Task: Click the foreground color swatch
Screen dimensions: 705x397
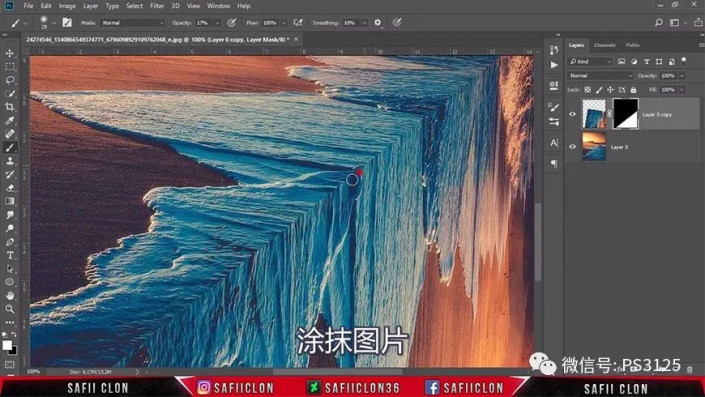Action: click(7, 345)
